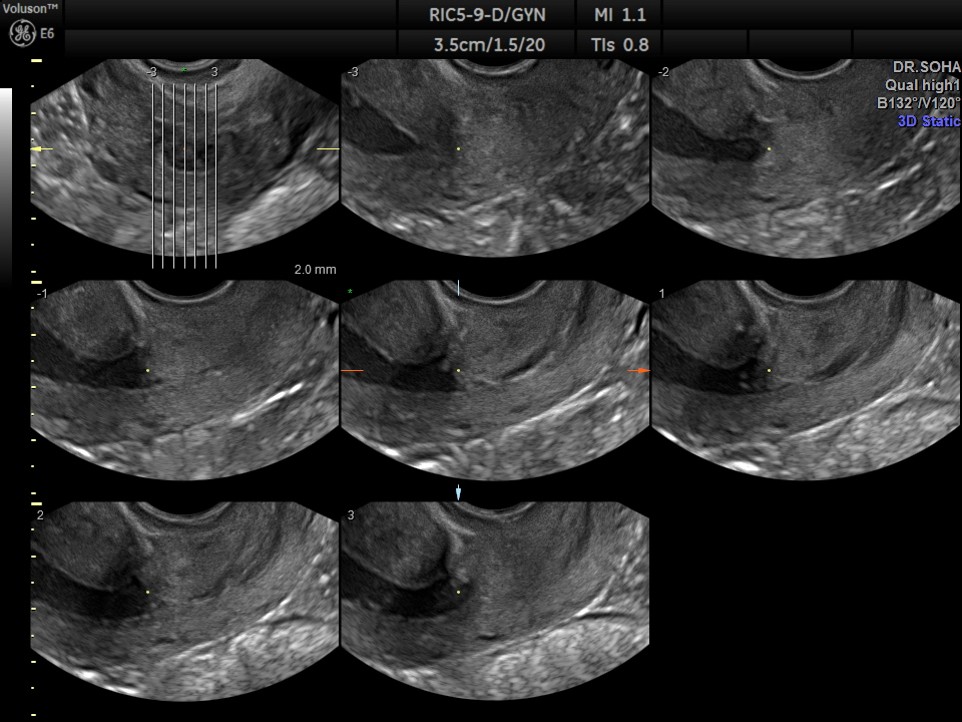Click the light blue arrow below the center slice
962x722 pixels.
(458, 492)
